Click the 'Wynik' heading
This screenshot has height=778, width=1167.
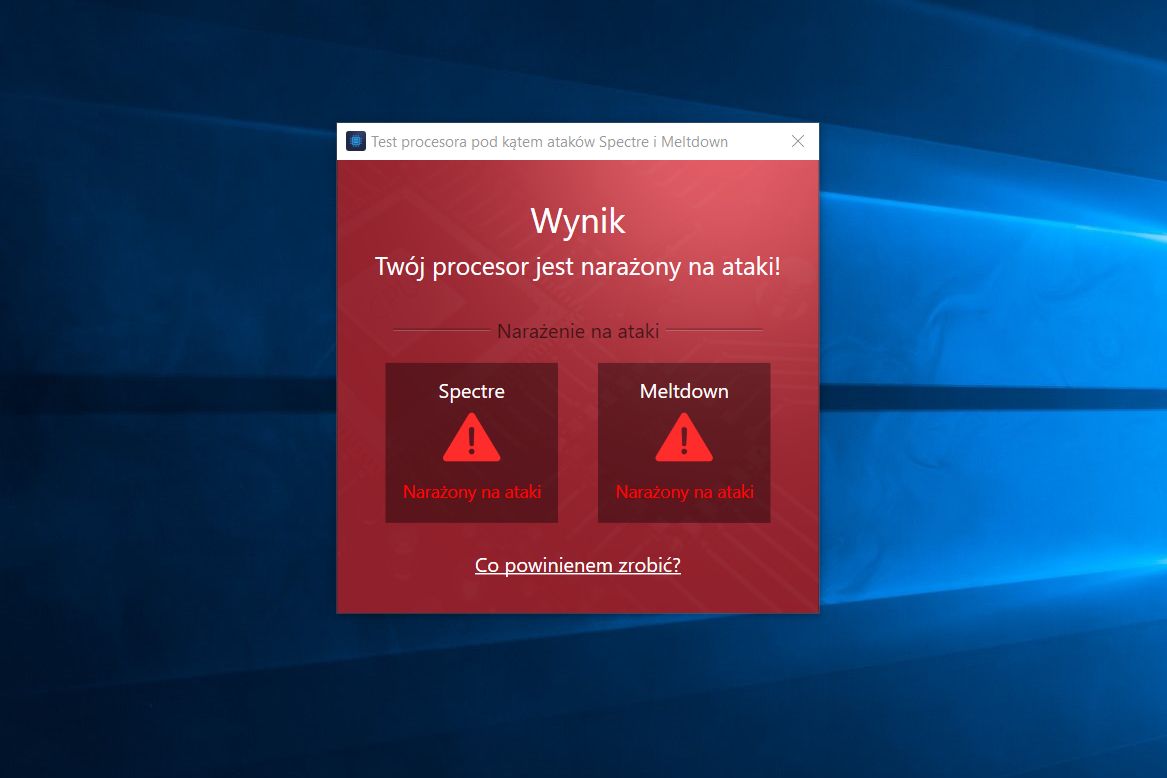[578, 221]
